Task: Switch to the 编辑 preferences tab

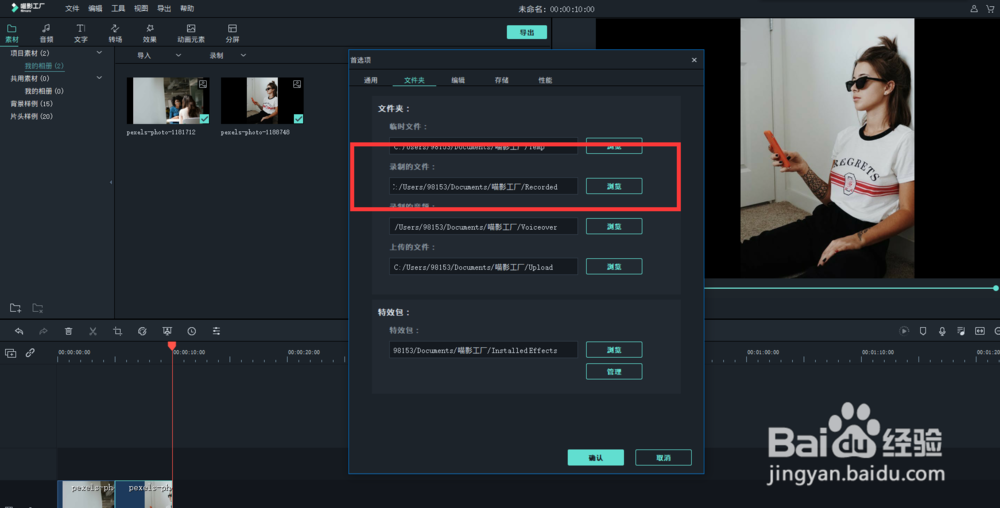Action: pyautogui.click(x=458, y=80)
